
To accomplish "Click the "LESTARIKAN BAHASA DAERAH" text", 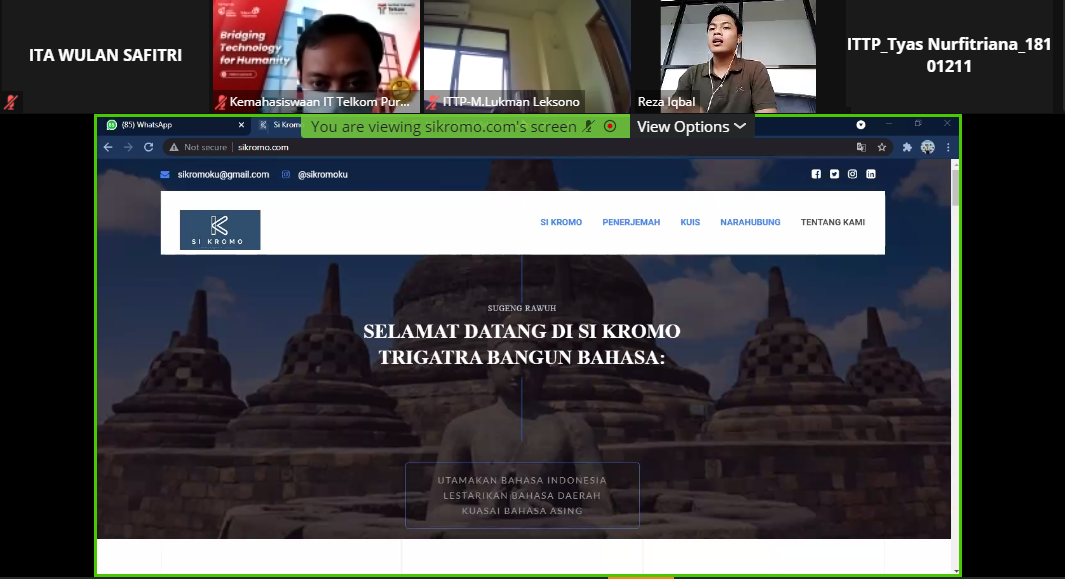I will pos(522,495).
